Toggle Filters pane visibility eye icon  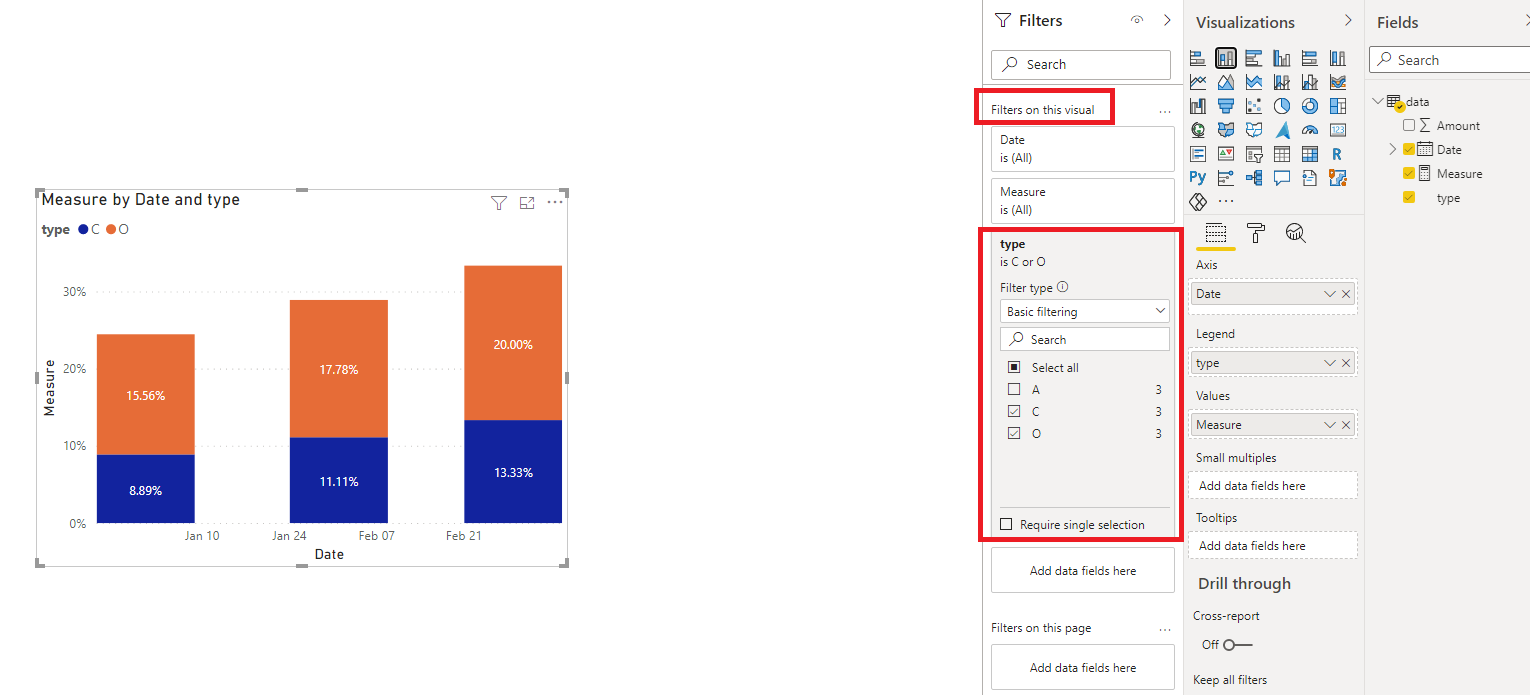point(1137,20)
